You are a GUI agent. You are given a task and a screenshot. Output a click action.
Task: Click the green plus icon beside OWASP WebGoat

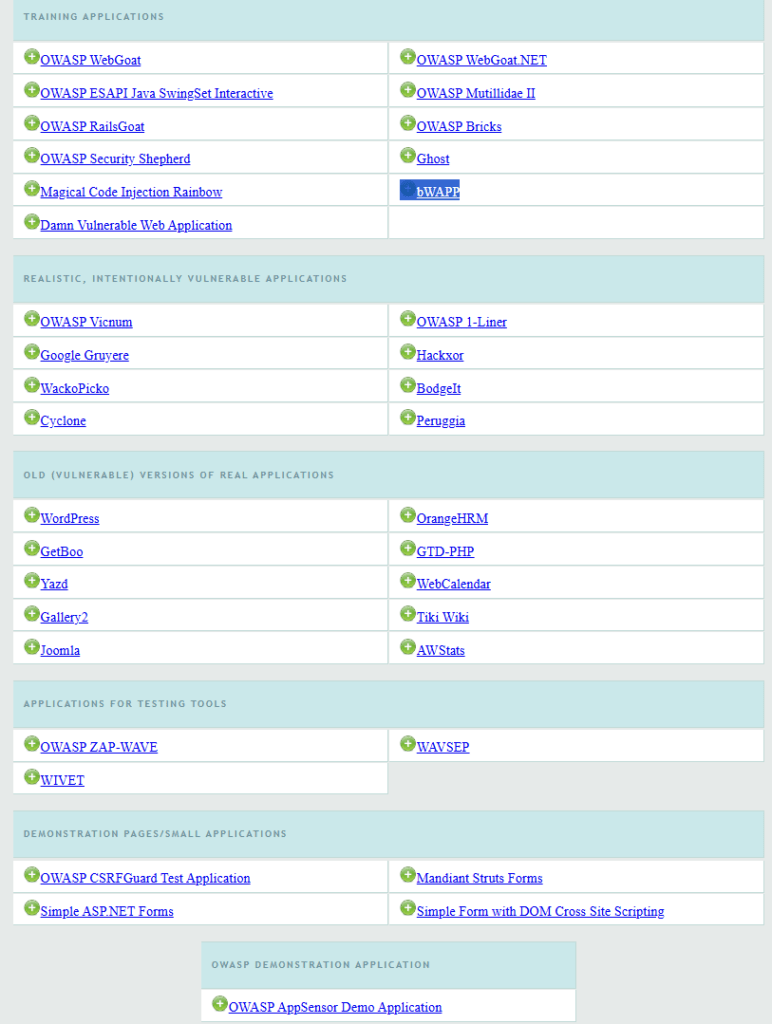32,57
